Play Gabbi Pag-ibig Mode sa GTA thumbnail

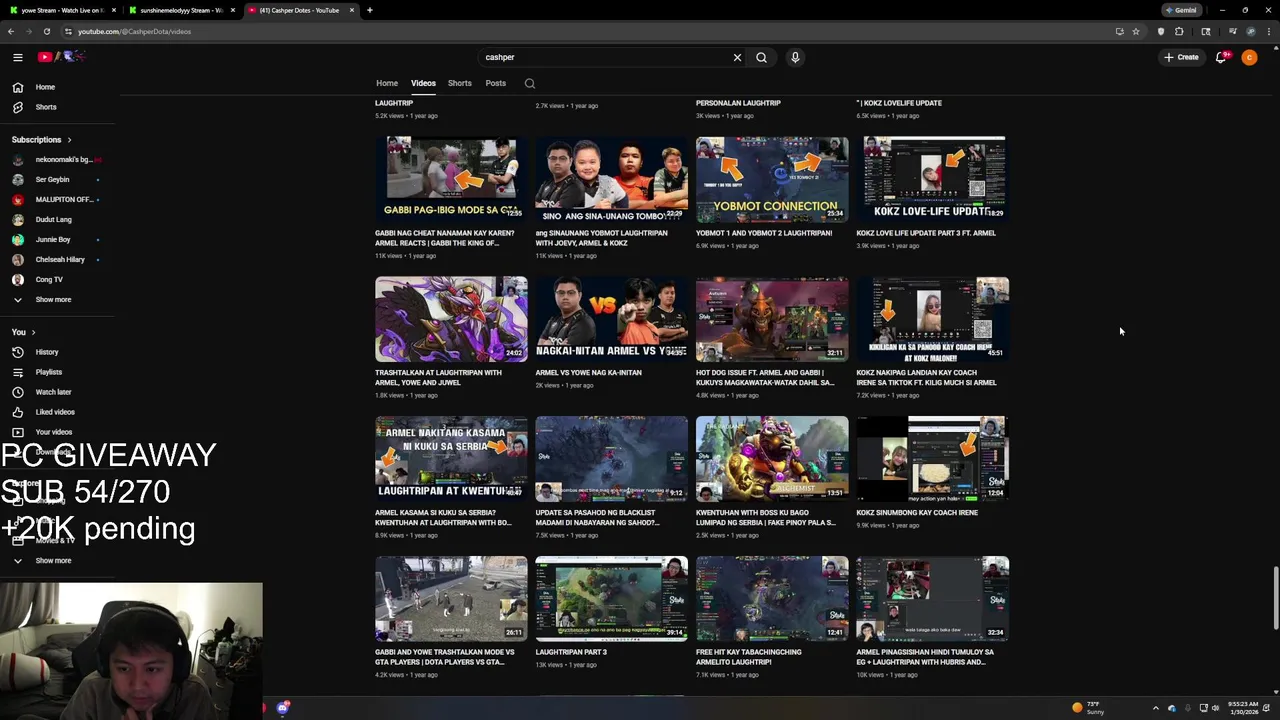pyautogui.click(x=451, y=179)
